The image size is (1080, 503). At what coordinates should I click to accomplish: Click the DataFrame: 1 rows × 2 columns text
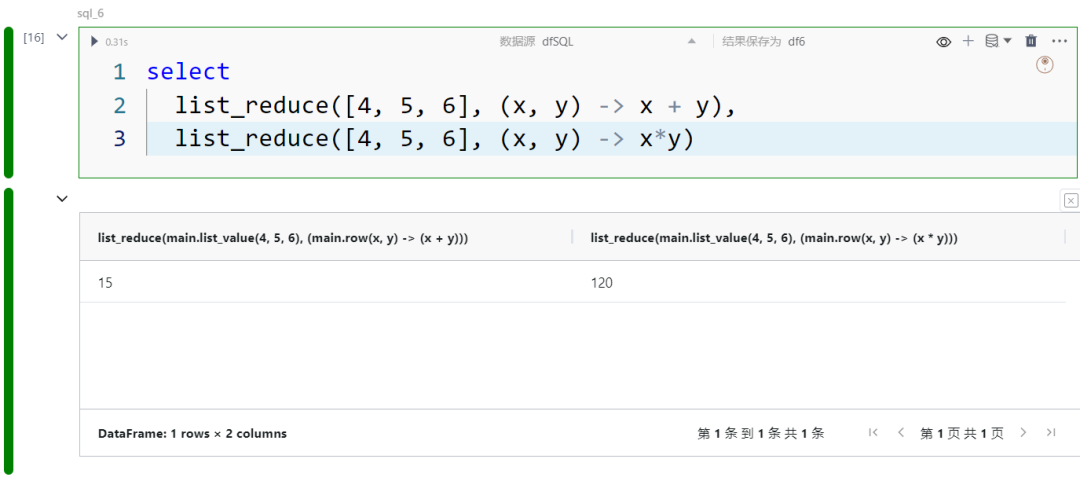click(193, 433)
